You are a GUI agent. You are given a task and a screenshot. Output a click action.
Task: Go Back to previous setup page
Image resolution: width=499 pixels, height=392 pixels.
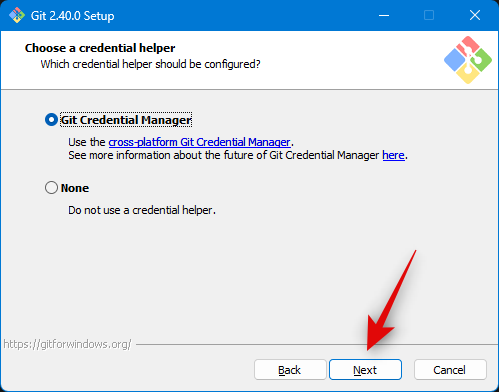pyautogui.click(x=290, y=370)
